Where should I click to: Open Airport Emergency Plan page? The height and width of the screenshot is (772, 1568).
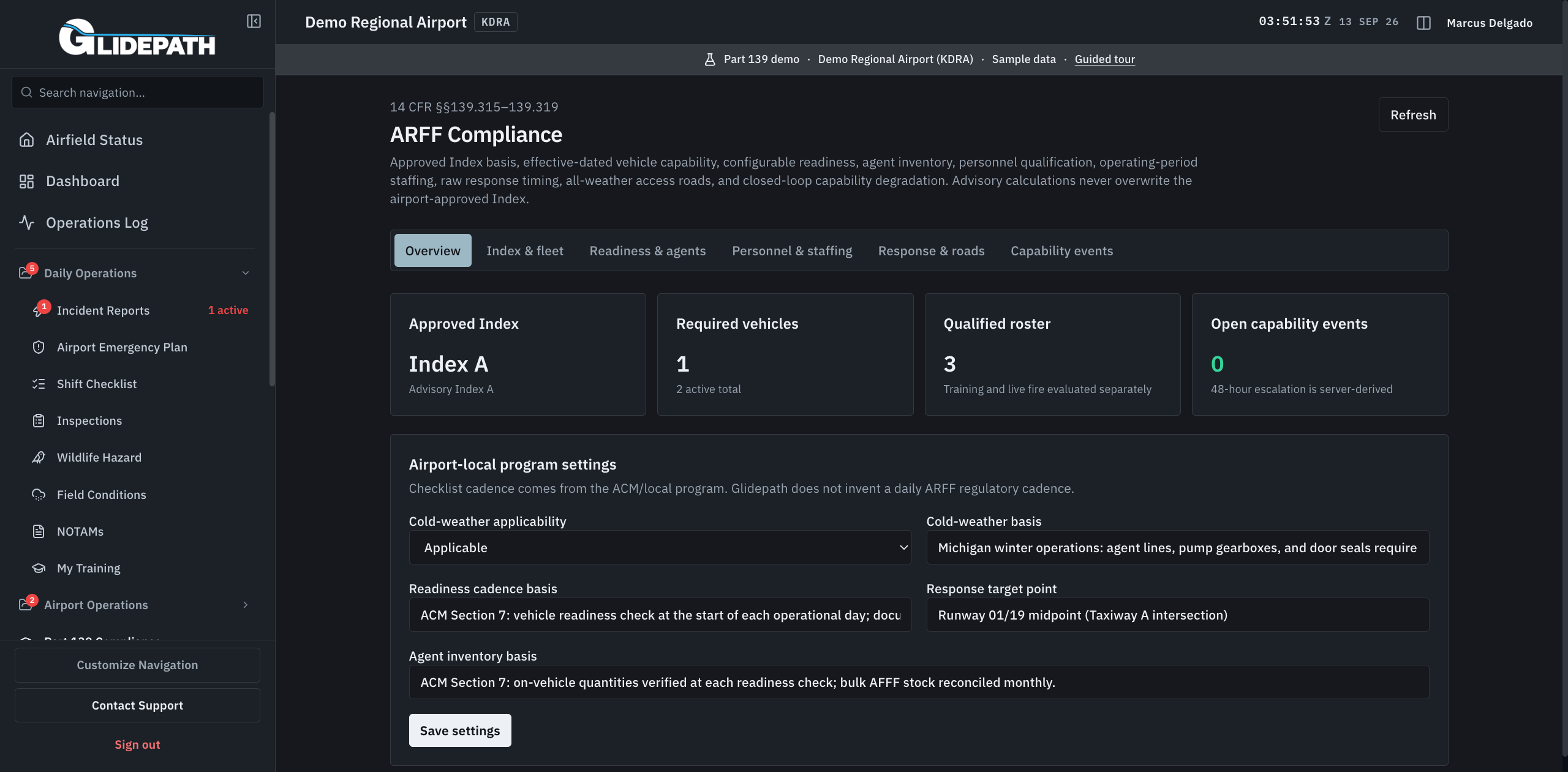click(x=140, y=347)
